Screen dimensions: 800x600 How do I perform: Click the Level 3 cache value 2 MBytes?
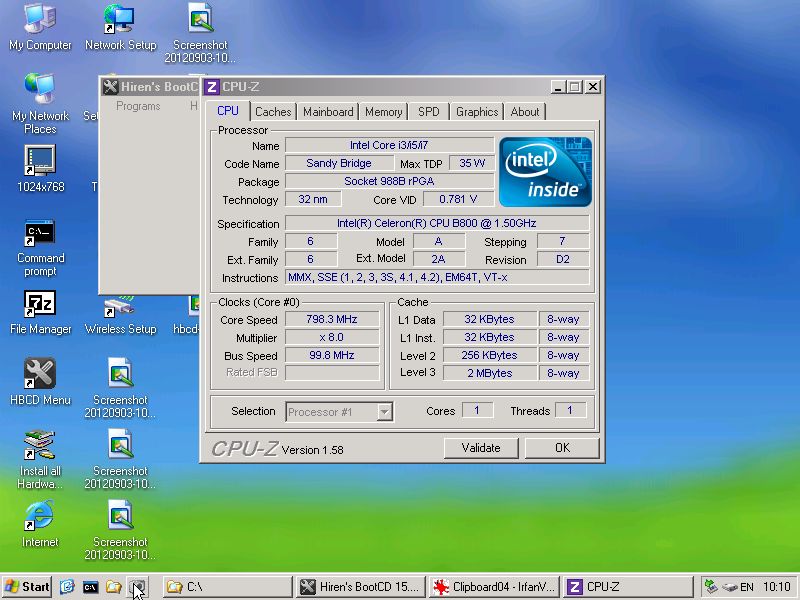490,373
